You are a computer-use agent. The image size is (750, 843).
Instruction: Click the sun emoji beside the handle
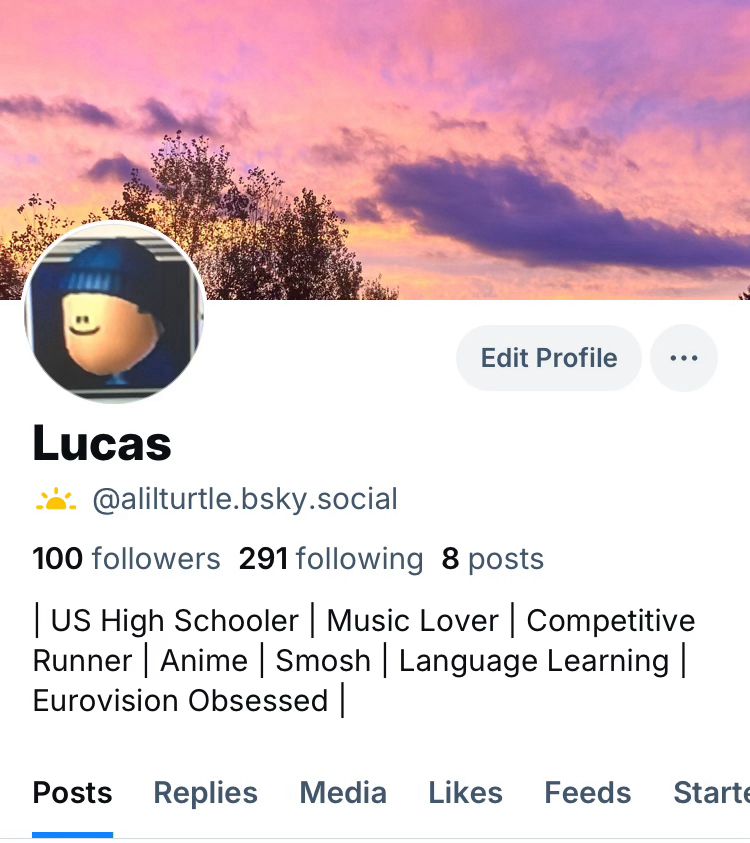pos(55,499)
